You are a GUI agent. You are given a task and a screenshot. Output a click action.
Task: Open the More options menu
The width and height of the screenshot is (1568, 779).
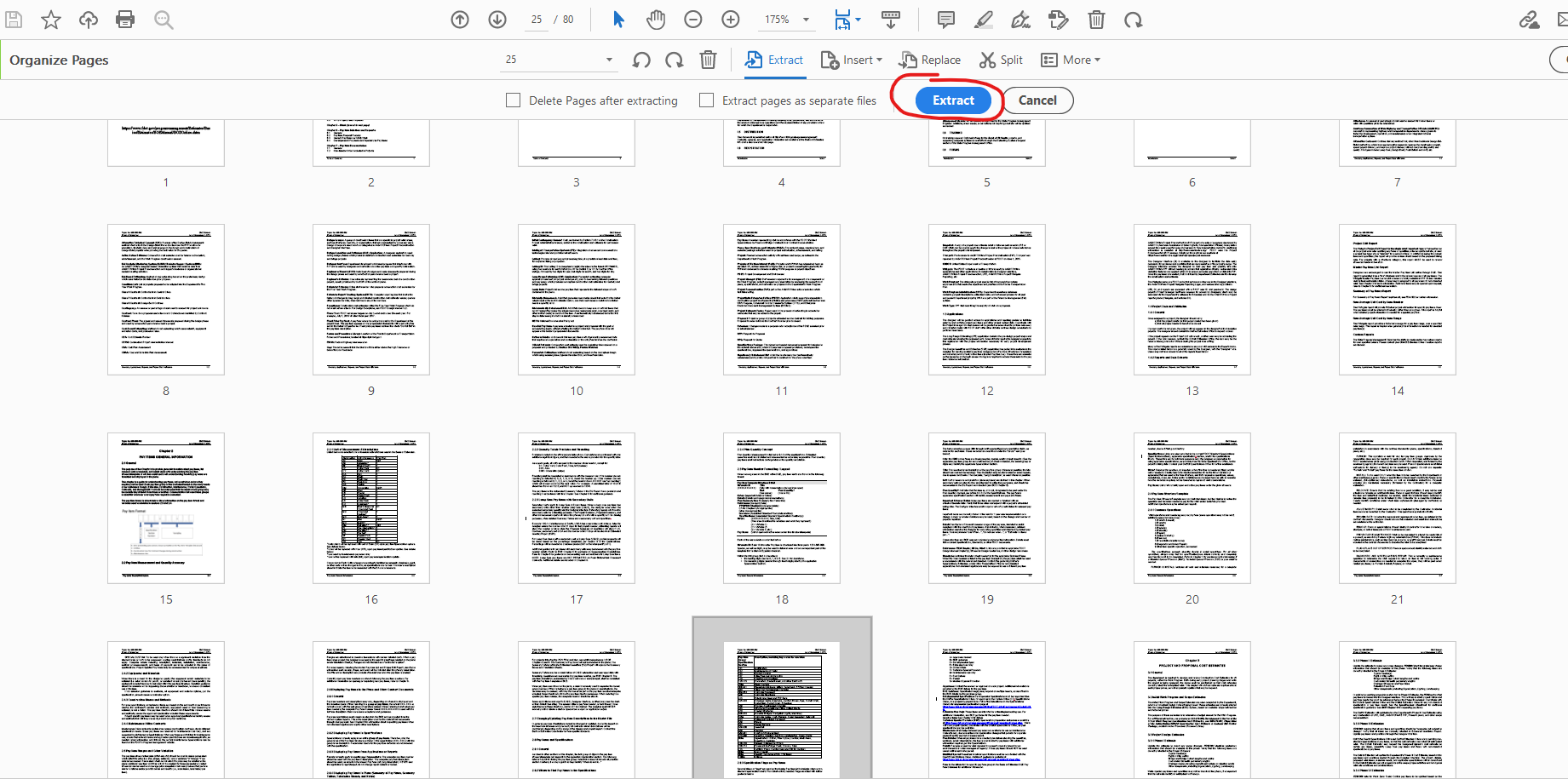(x=1071, y=60)
